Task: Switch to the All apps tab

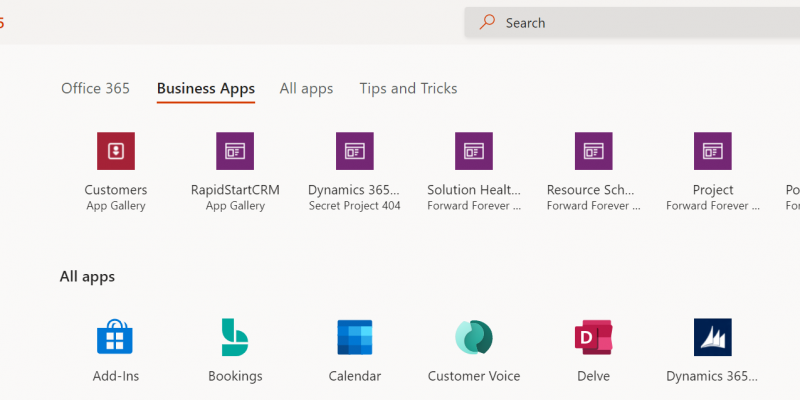Action: 306,89
